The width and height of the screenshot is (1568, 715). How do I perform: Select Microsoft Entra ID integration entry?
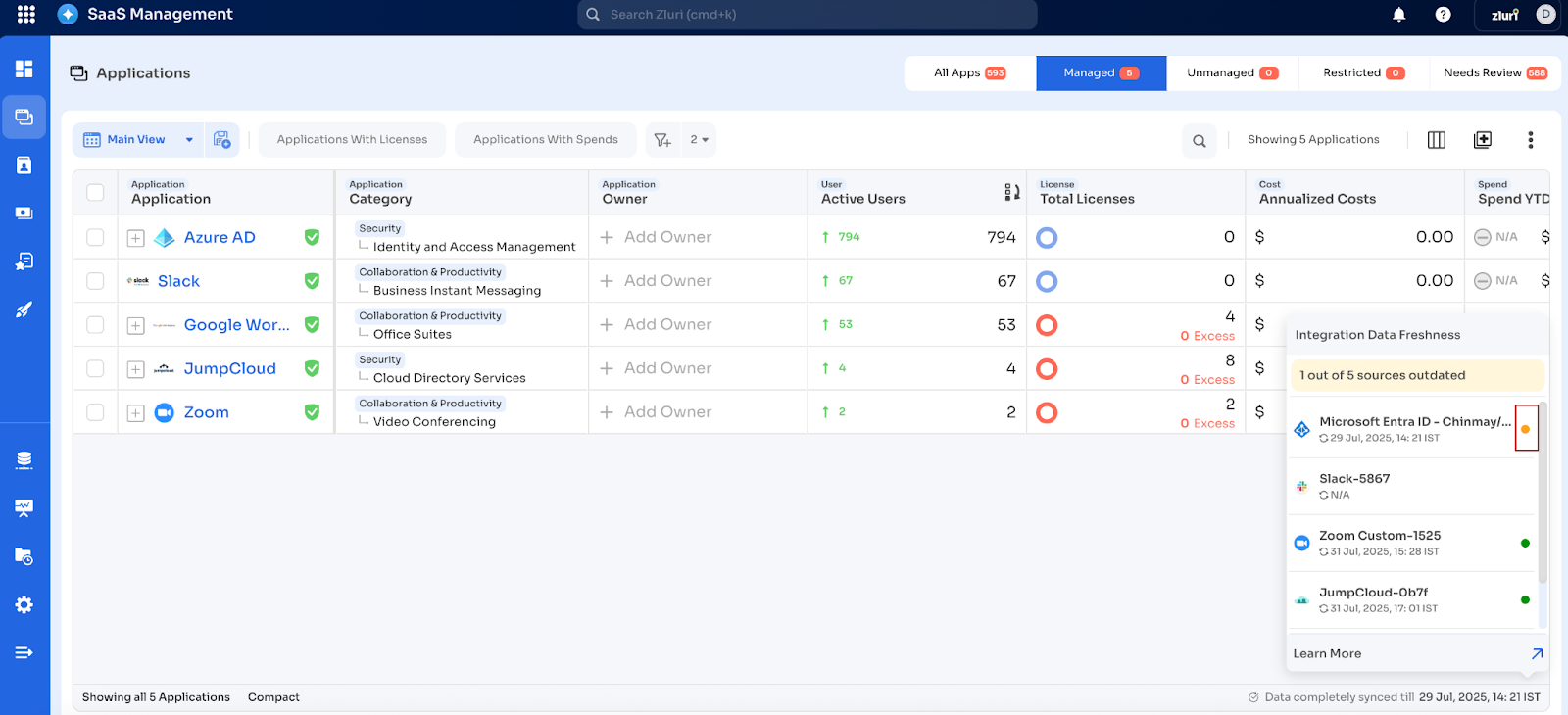1411,429
